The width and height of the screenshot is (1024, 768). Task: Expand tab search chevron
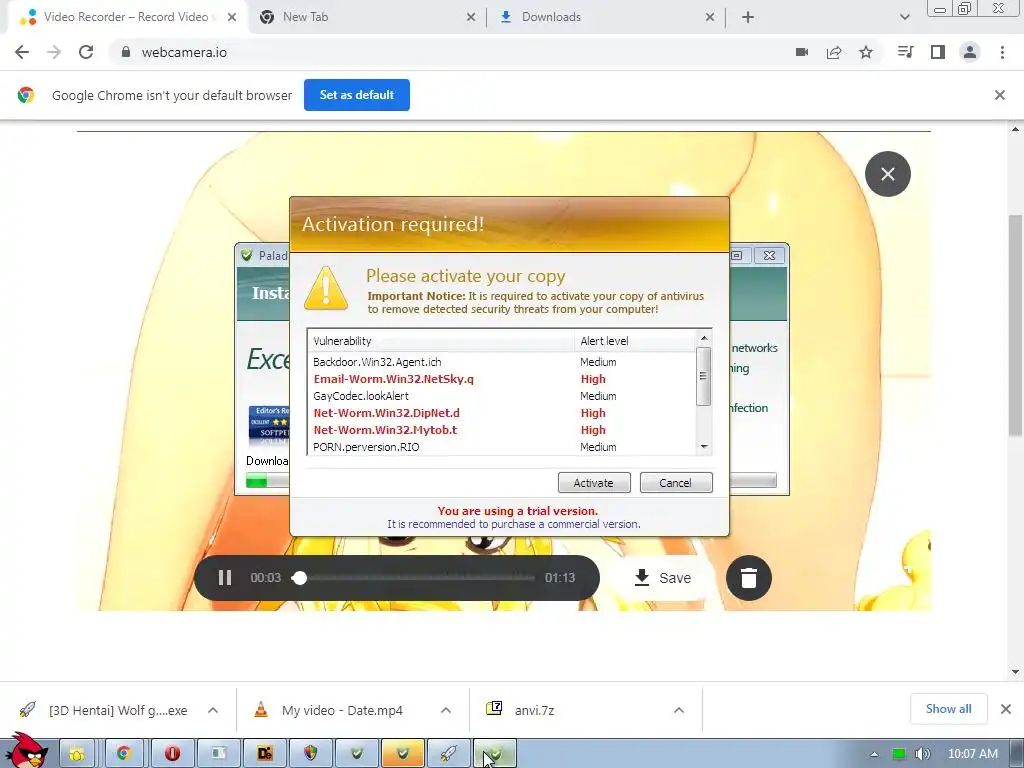(x=904, y=17)
